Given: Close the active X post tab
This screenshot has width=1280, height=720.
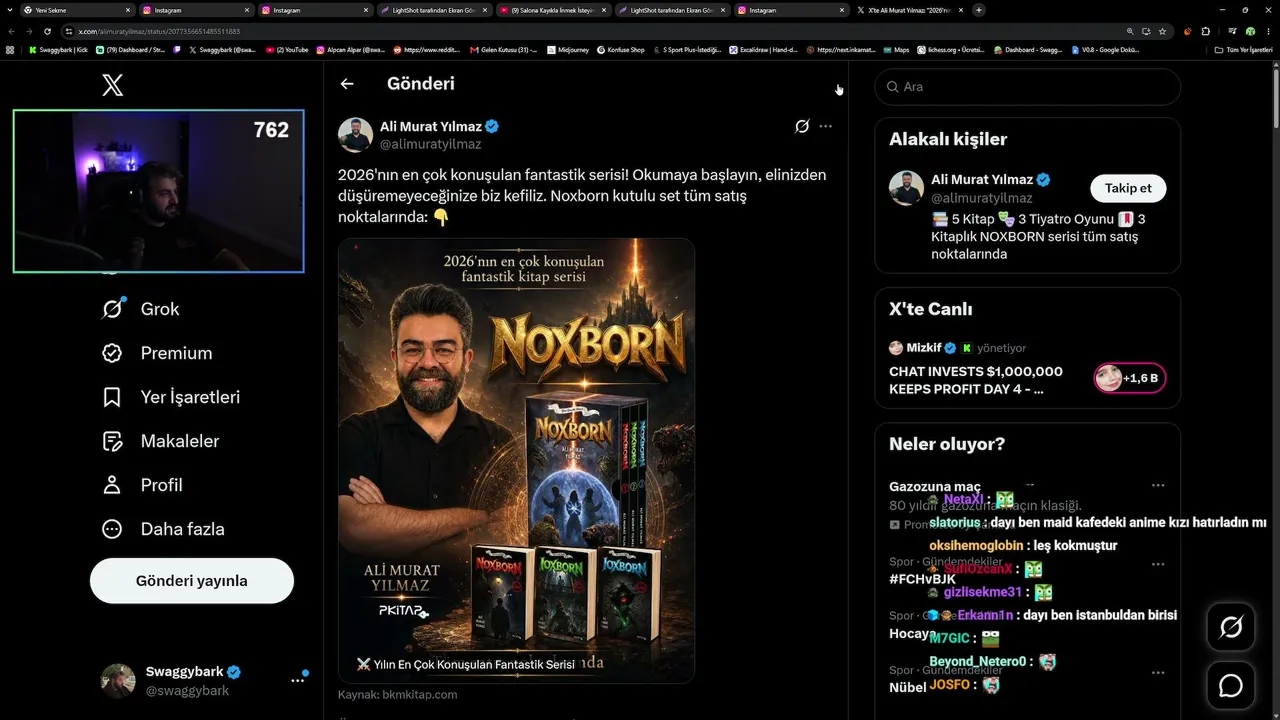Looking at the screenshot, I should point(961,10).
